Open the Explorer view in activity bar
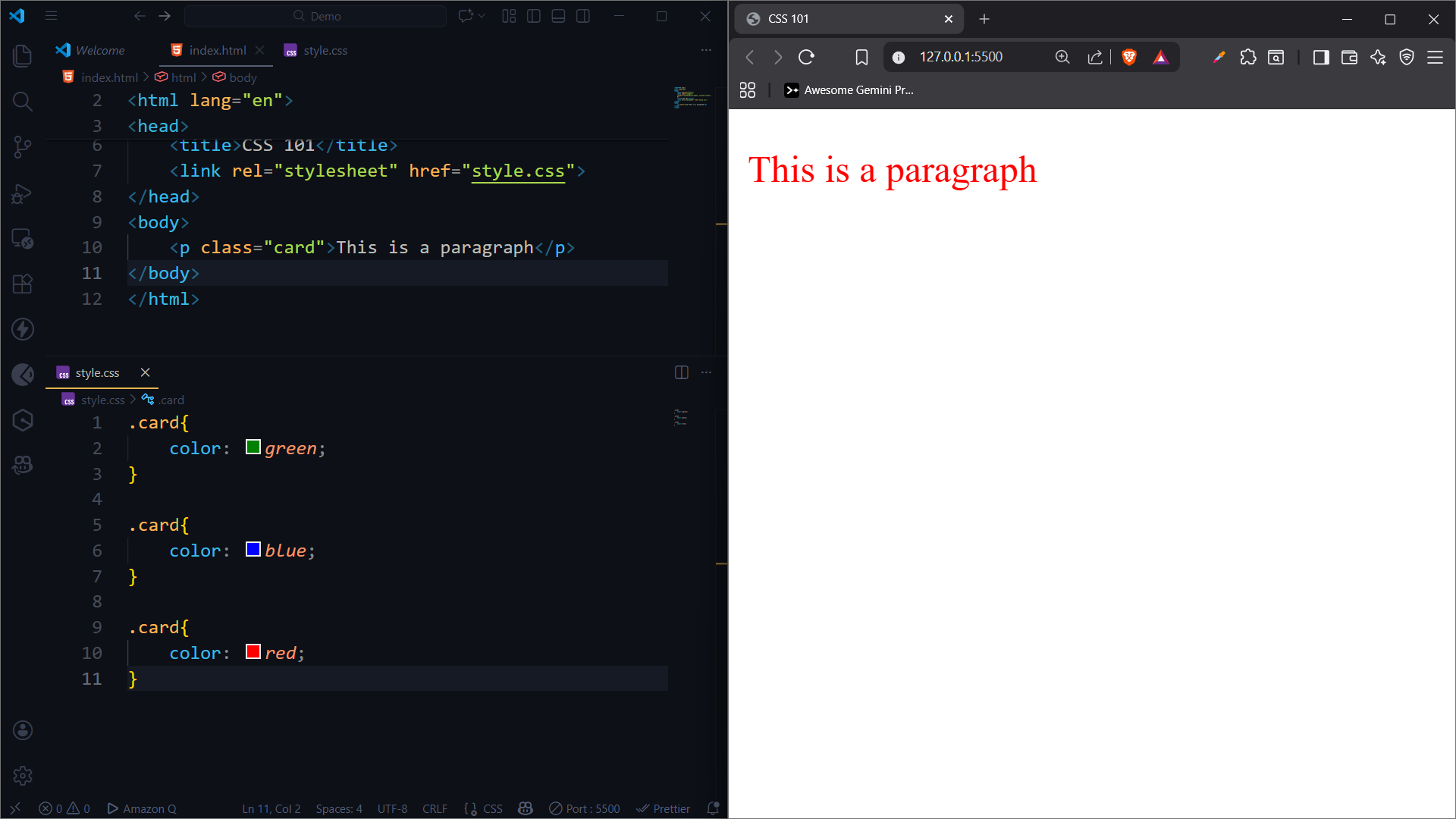The image size is (1456, 819). (23, 55)
